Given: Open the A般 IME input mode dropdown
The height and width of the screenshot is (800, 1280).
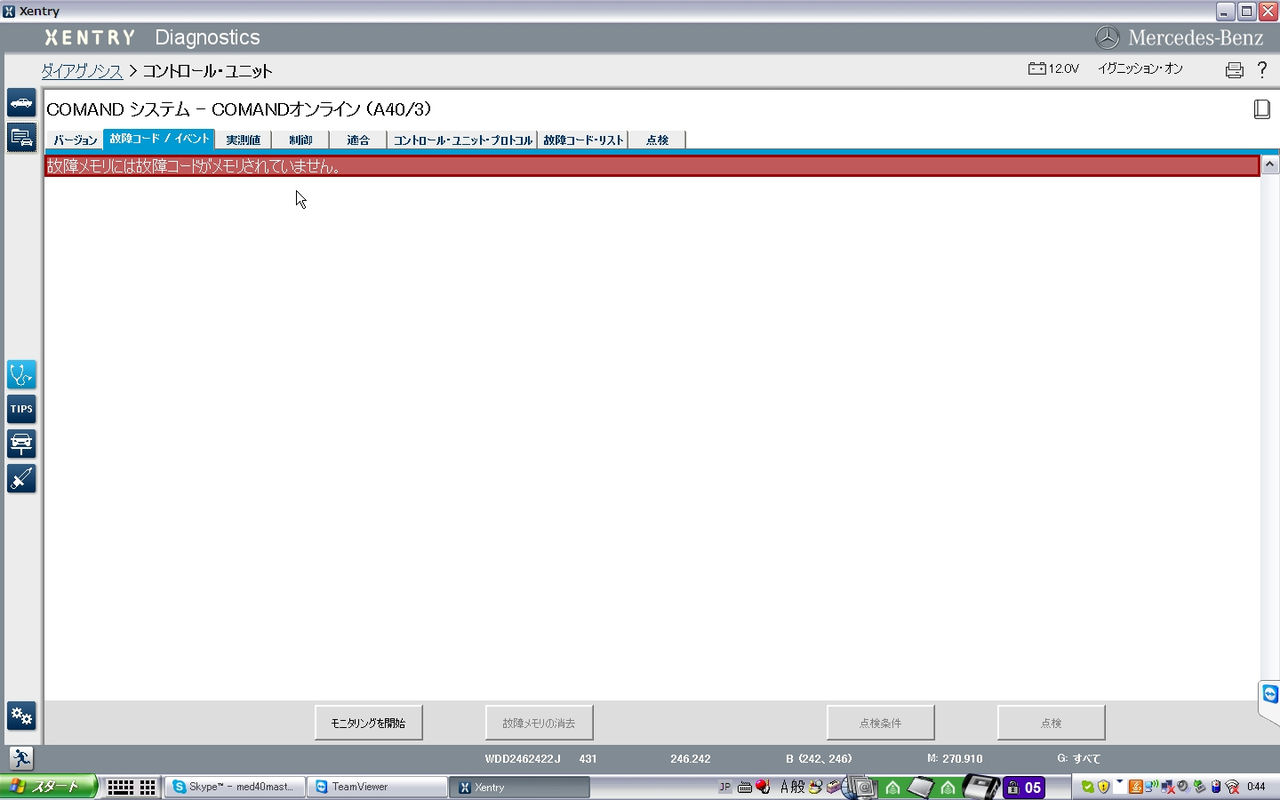Looking at the screenshot, I should click(789, 787).
